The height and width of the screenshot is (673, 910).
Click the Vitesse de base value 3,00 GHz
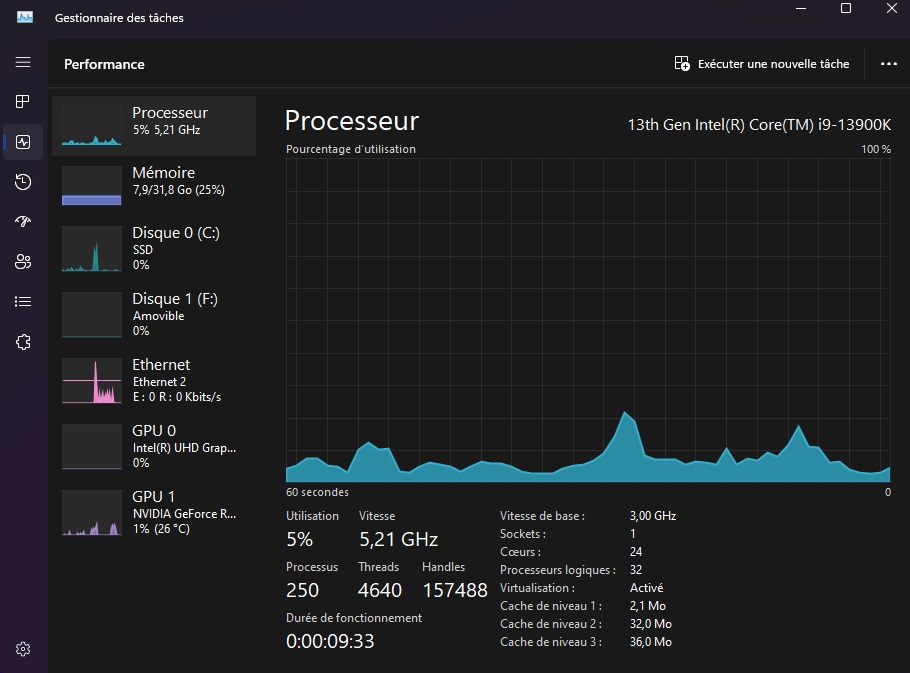tap(653, 516)
